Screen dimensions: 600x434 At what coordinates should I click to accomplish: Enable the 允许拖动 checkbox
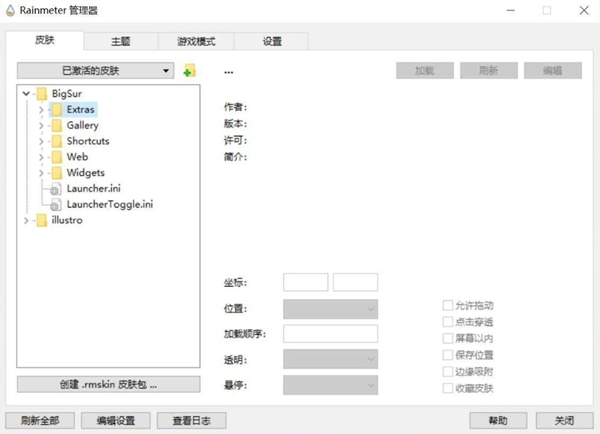pos(448,305)
